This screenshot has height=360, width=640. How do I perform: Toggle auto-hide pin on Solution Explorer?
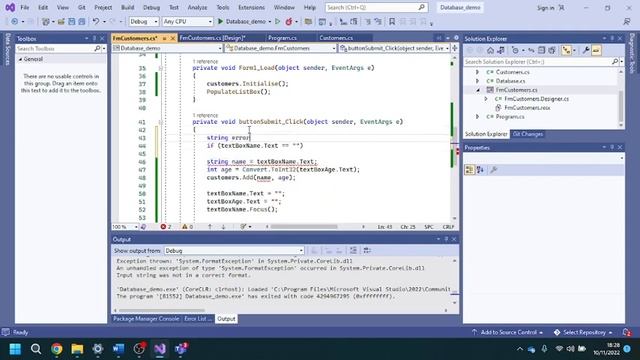(x=612, y=38)
